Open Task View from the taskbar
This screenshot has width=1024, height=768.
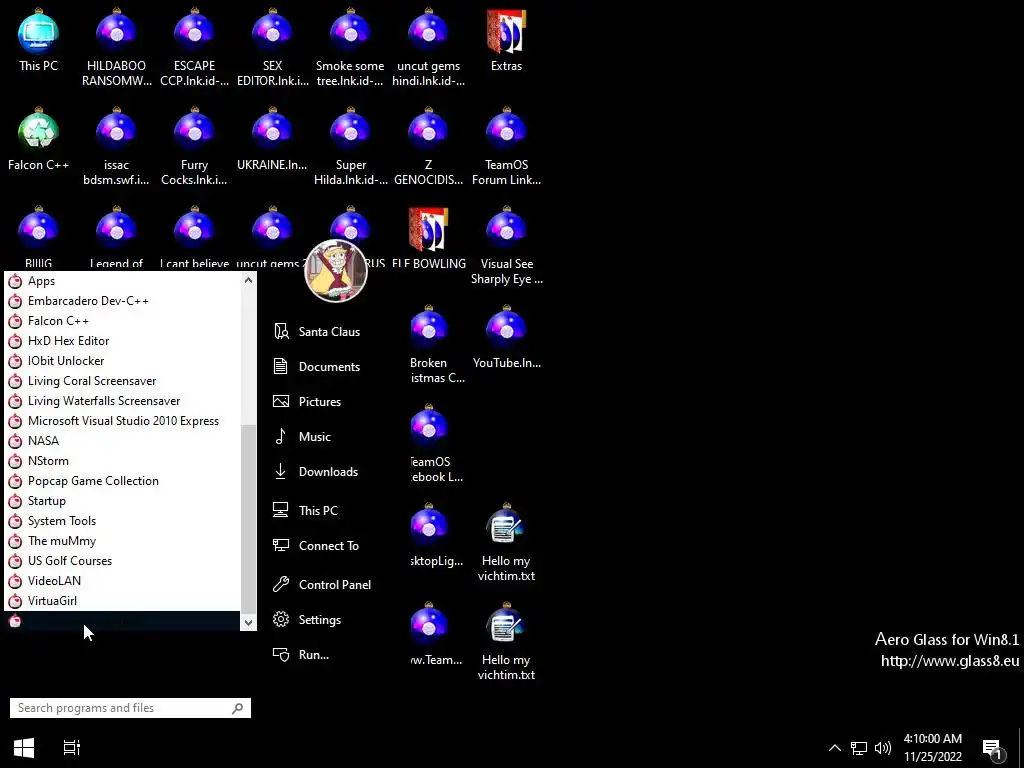pos(71,747)
